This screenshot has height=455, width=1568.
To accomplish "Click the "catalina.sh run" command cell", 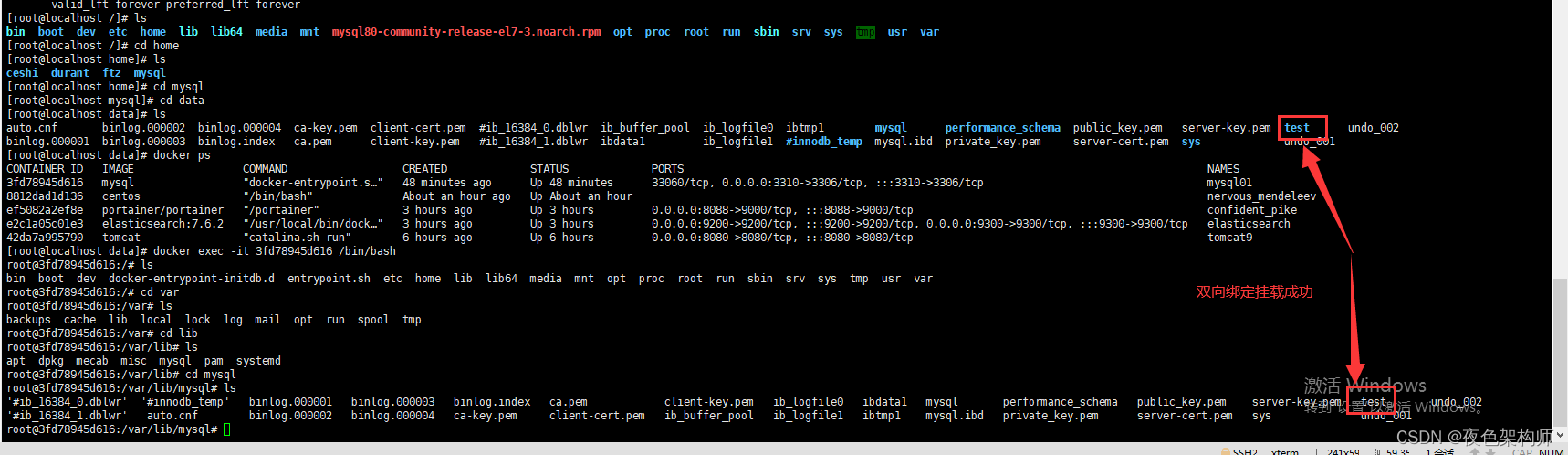I will click(297, 238).
